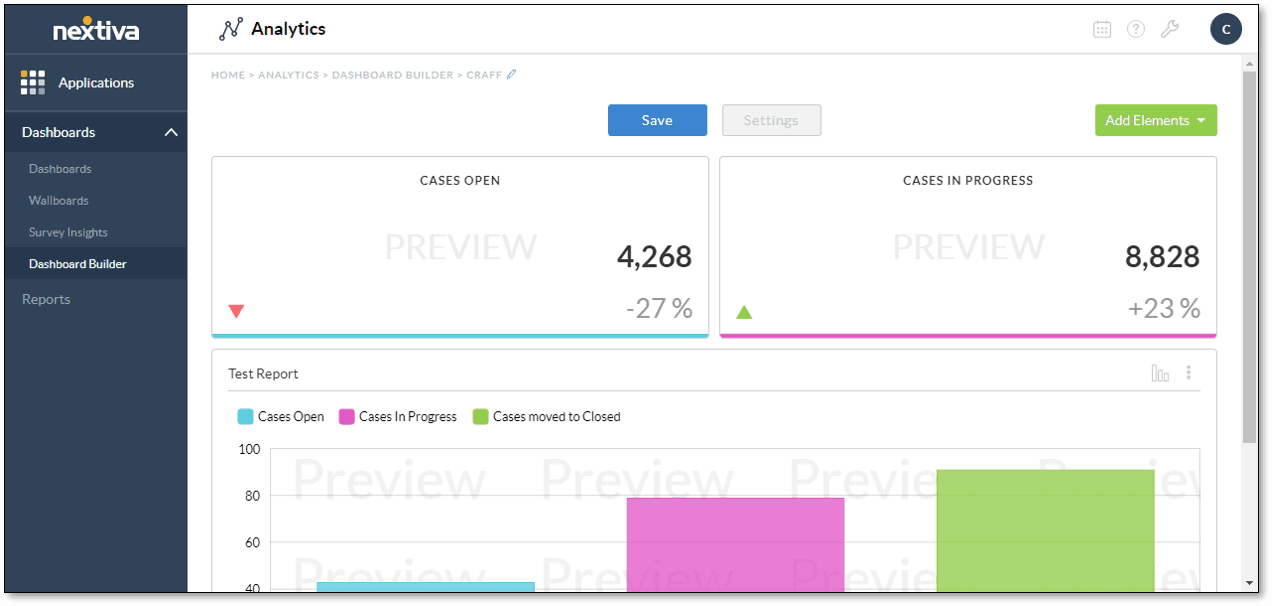Click the bar chart type icon in Test Report
The image size is (1272, 606).
1160,373
